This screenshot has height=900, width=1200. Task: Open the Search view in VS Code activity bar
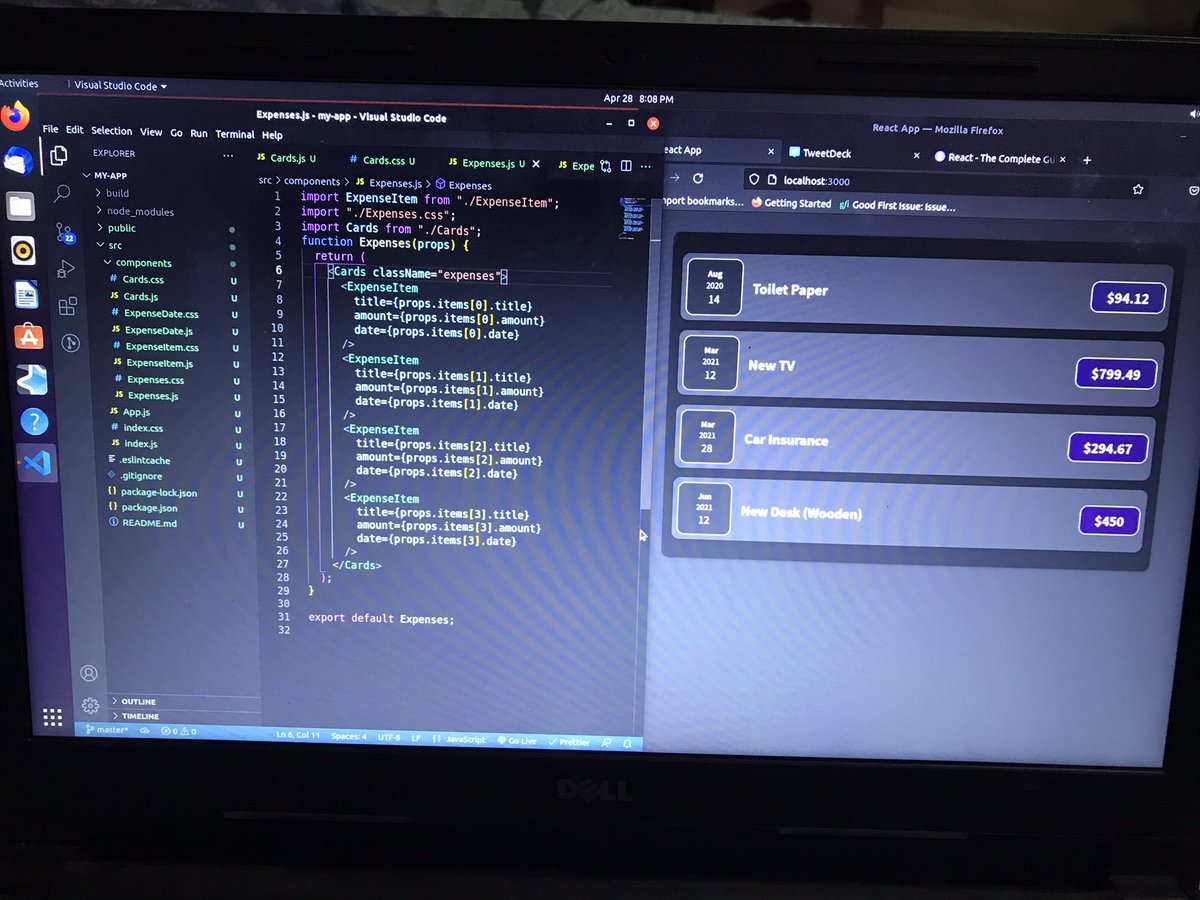click(x=62, y=192)
